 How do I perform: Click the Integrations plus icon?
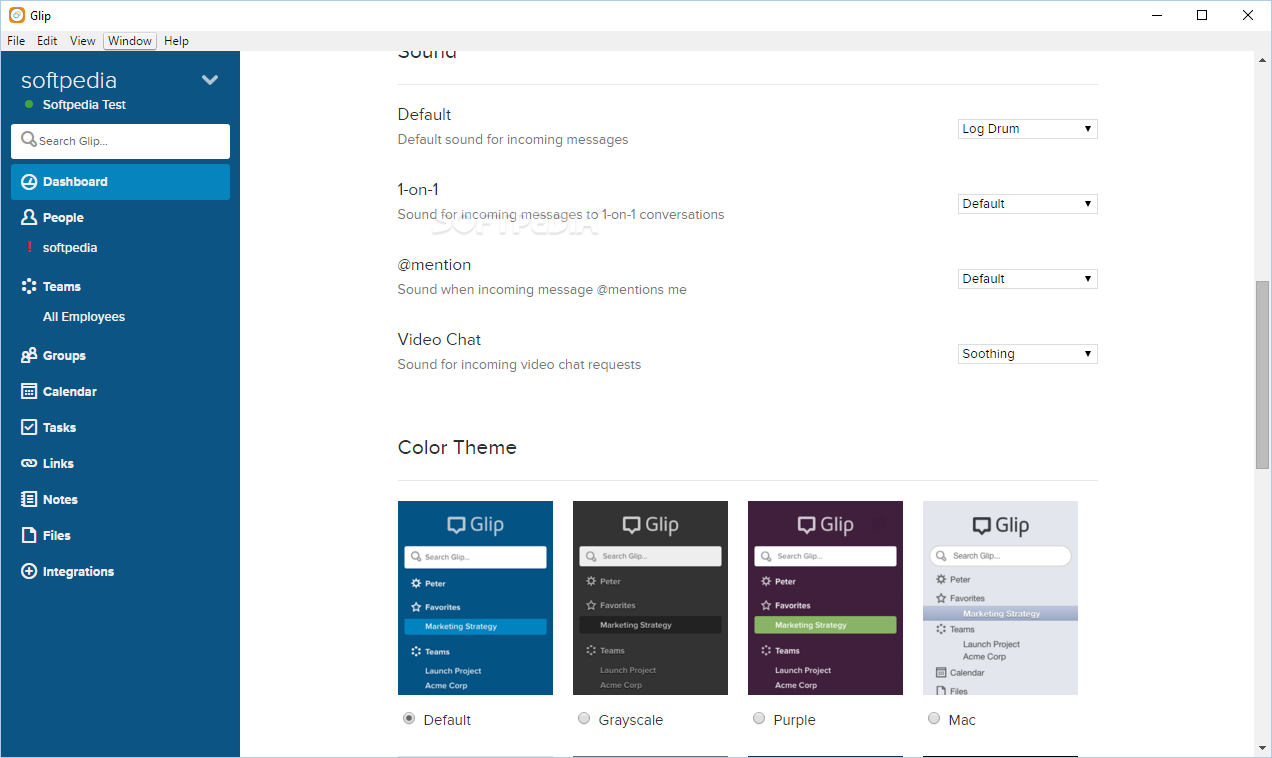pyautogui.click(x=29, y=571)
